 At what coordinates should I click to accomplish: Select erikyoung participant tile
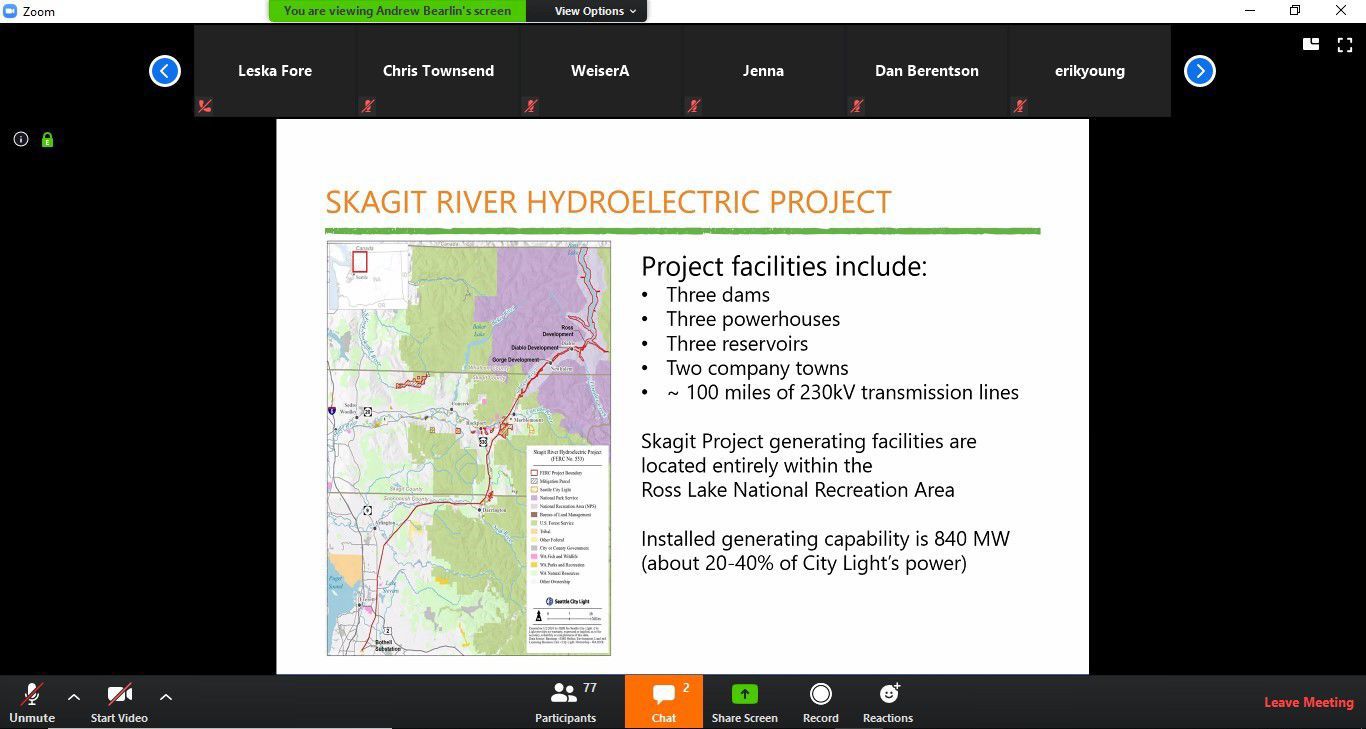point(1089,71)
